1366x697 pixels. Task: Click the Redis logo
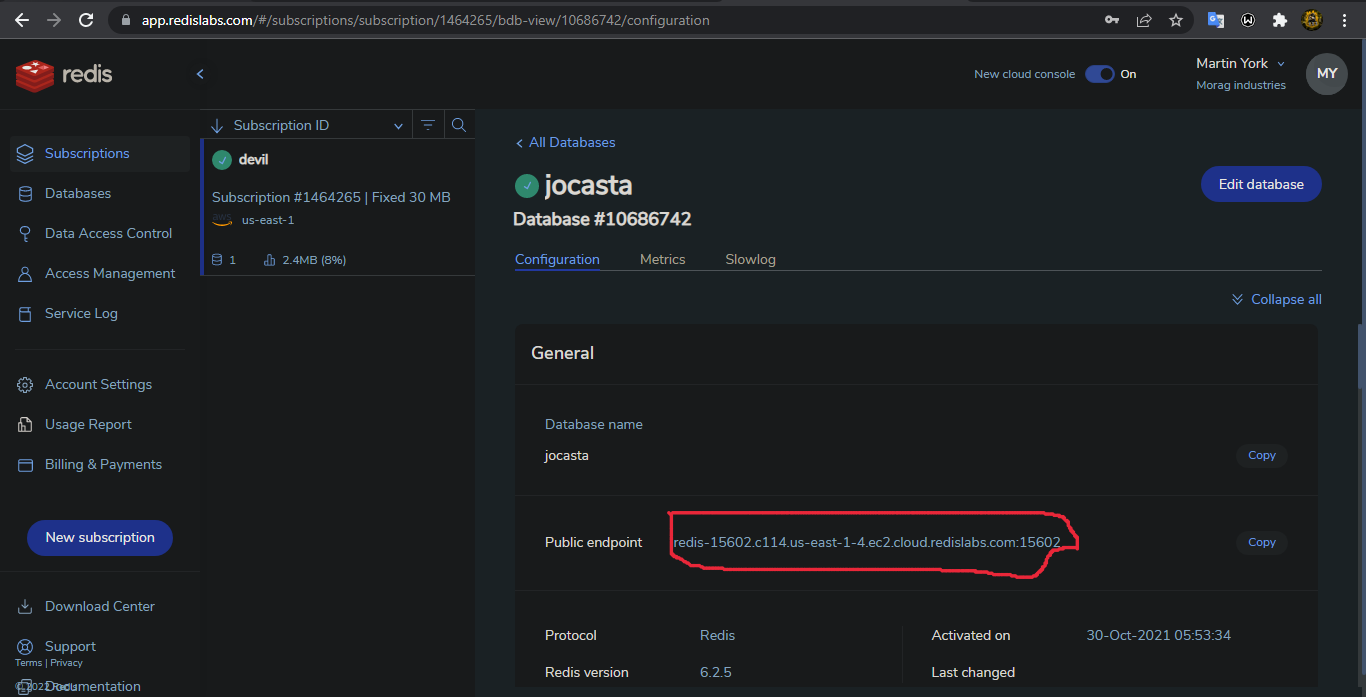[x=64, y=75]
